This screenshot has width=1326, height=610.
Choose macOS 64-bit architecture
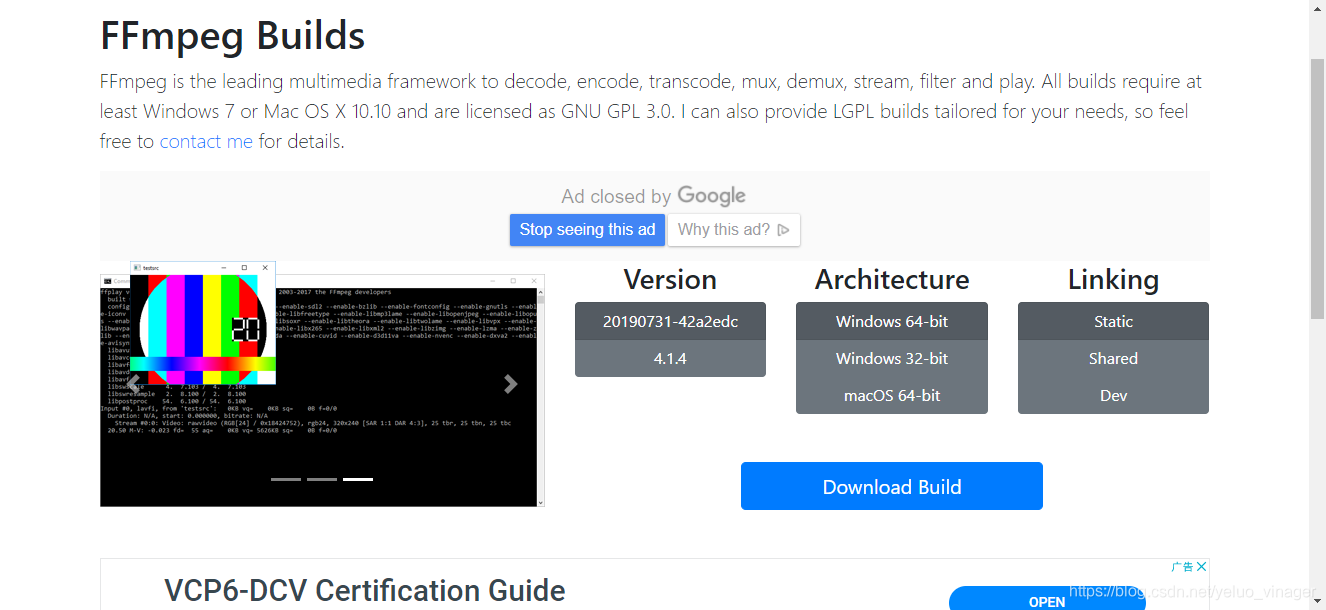pos(892,395)
